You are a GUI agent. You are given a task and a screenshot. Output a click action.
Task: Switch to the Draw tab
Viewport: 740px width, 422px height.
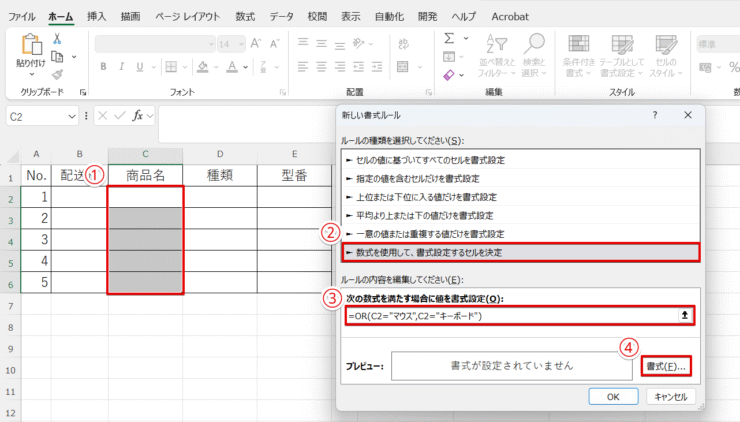click(130, 17)
